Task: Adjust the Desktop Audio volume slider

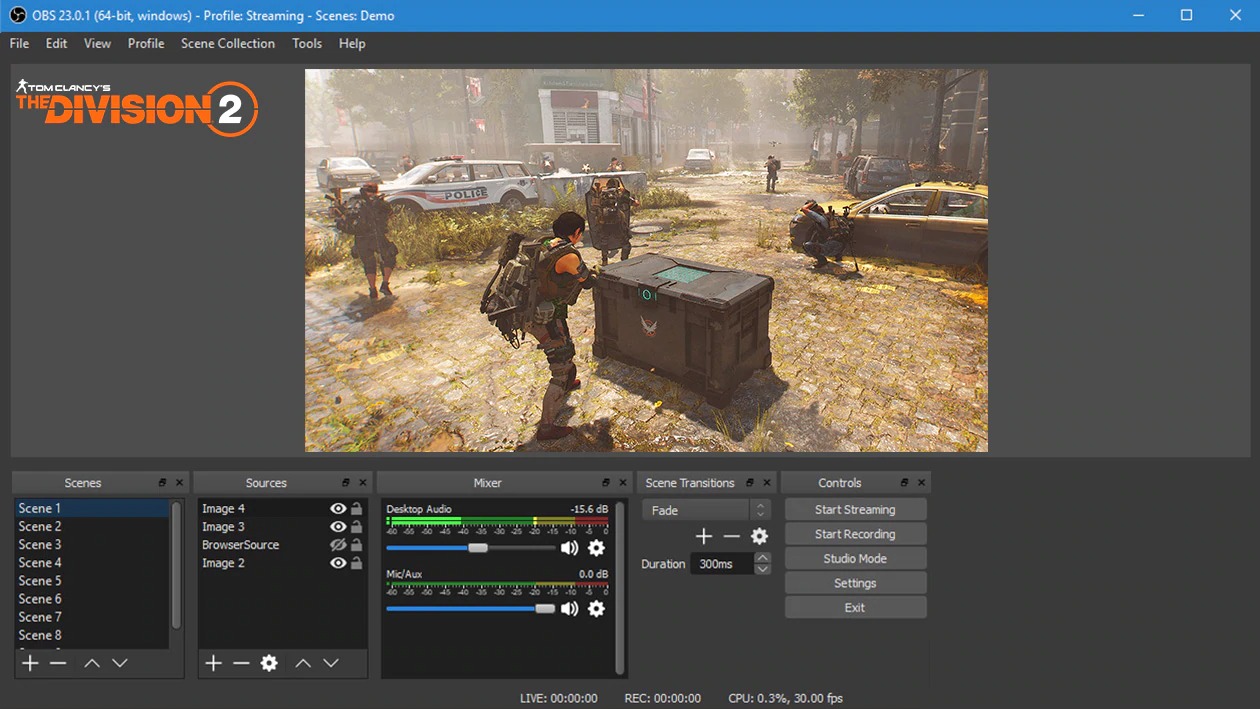Action: (478, 548)
